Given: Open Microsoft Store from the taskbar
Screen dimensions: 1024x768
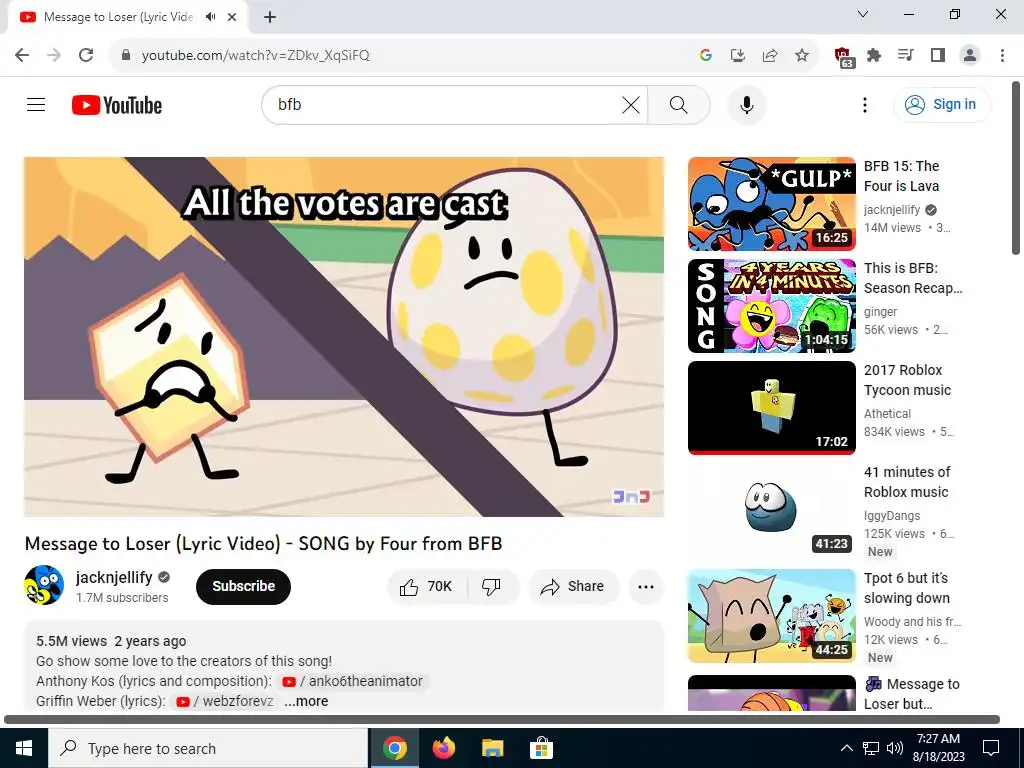Looking at the screenshot, I should click(x=541, y=748).
